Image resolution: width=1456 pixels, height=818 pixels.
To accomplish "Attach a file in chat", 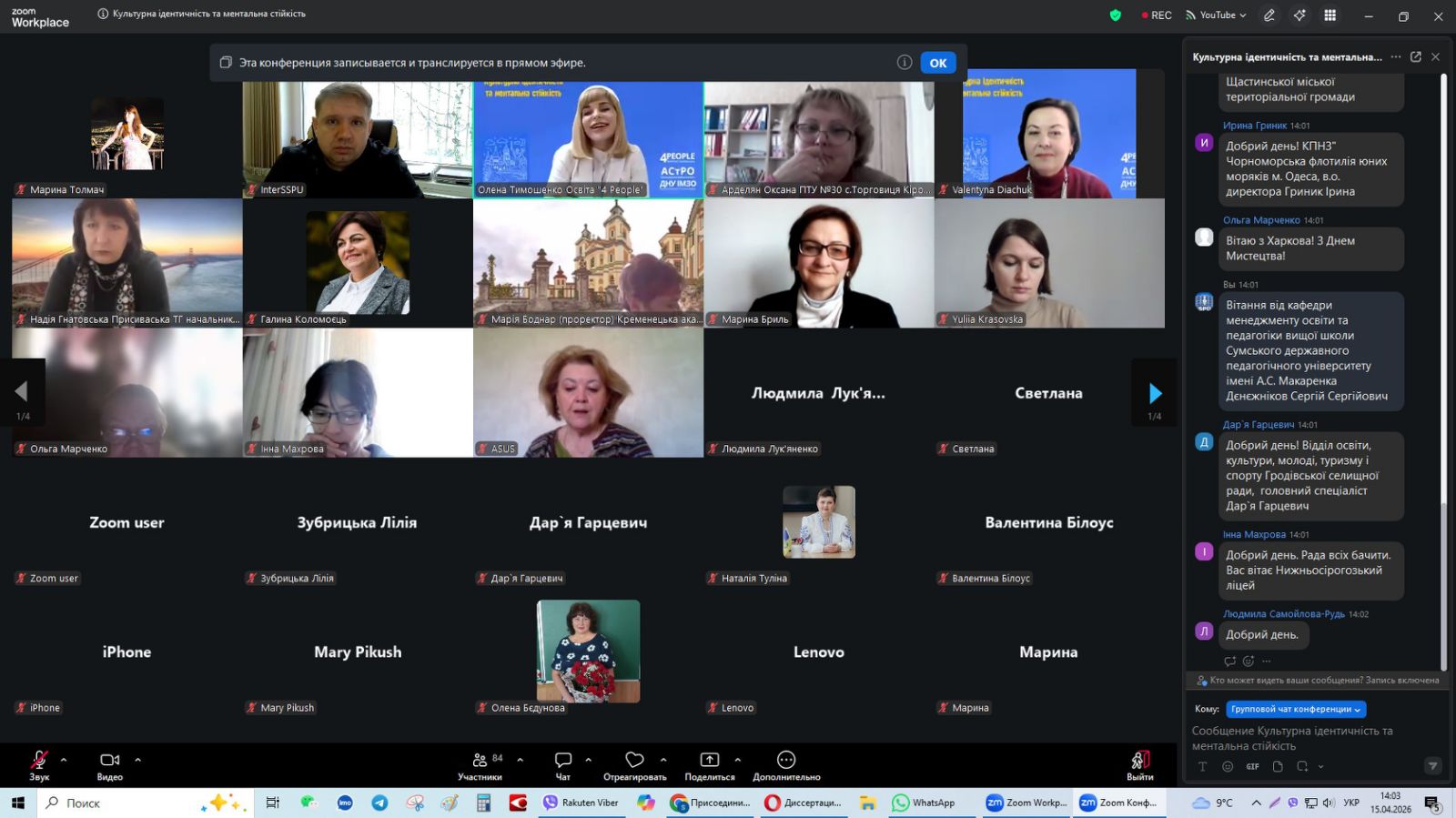I will pos(1278,766).
